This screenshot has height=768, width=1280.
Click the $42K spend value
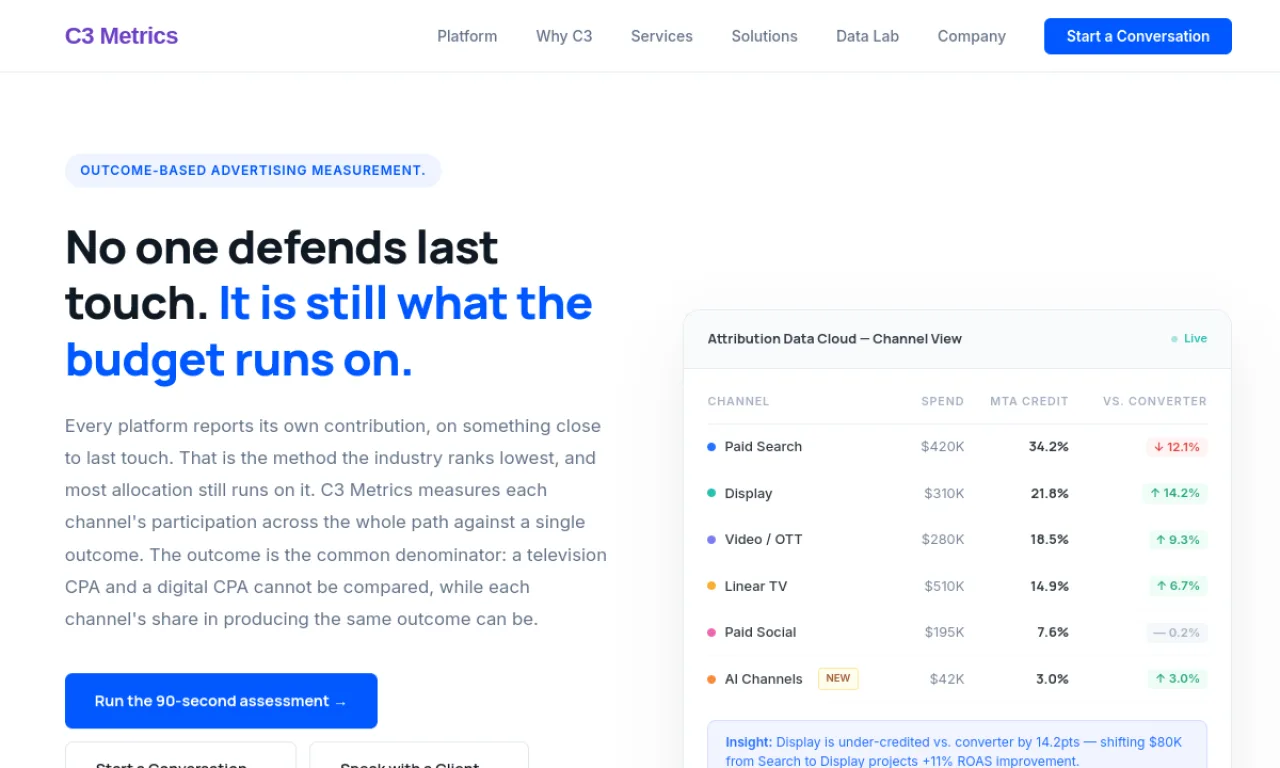coord(947,679)
